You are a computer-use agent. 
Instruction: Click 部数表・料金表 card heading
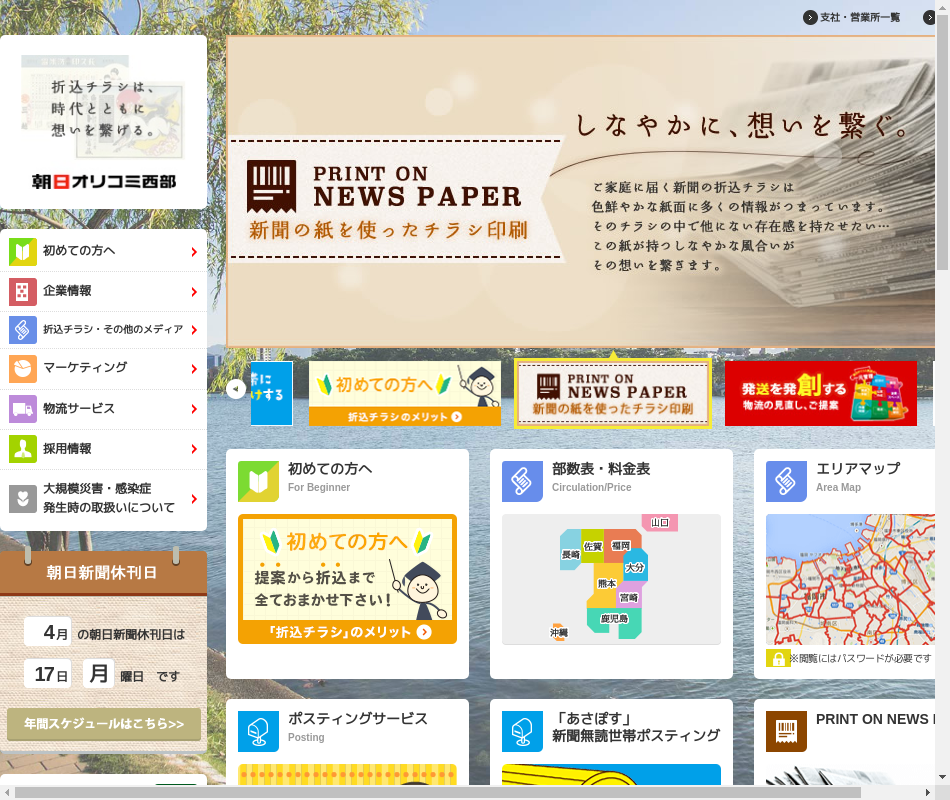click(x=600, y=469)
